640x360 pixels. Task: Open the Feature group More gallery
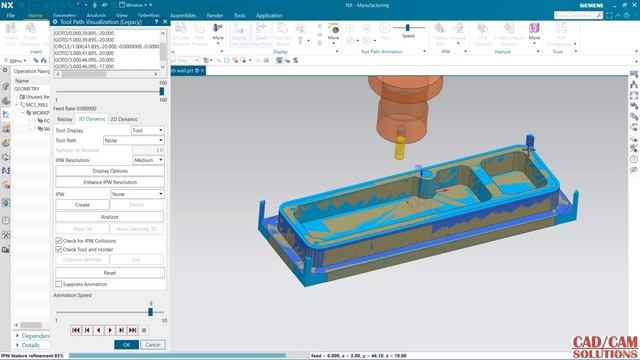pos(534,33)
